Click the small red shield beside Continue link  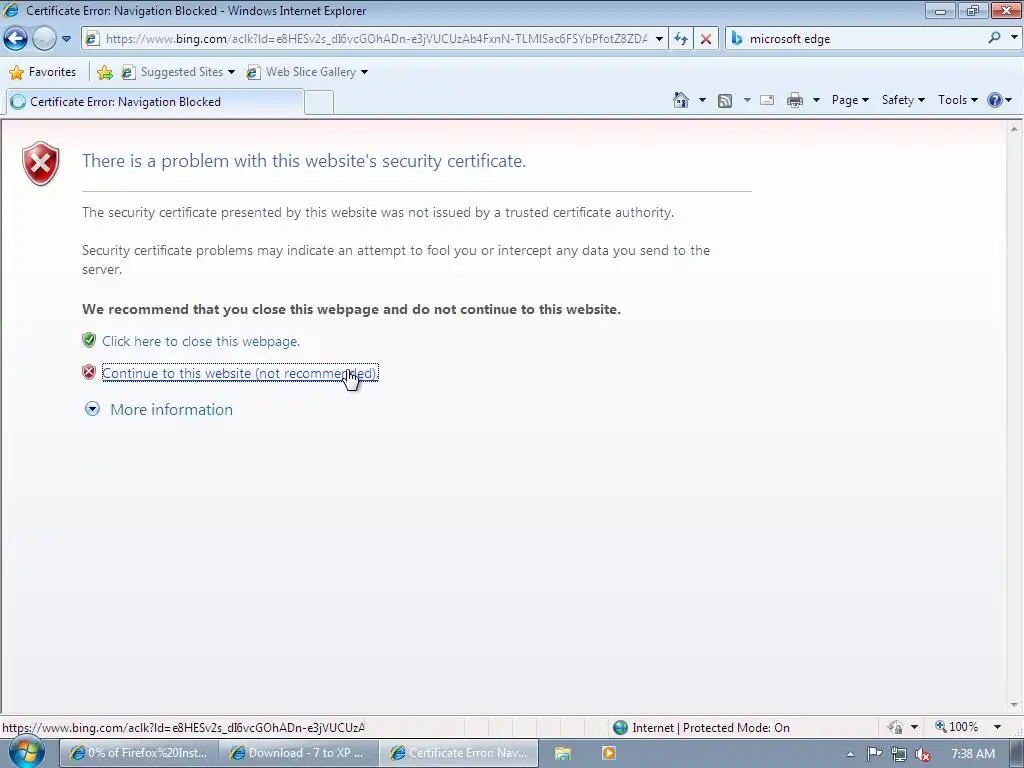[x=89, y=372]
